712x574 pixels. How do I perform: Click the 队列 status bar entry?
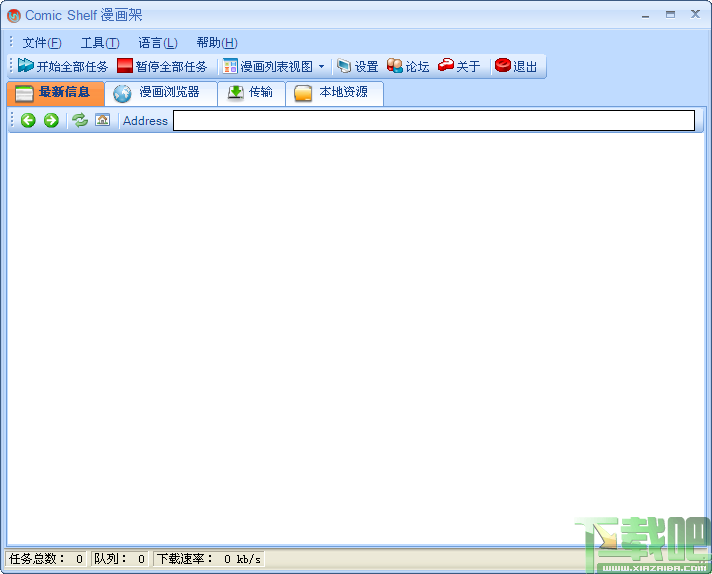(x=120, y=559)
